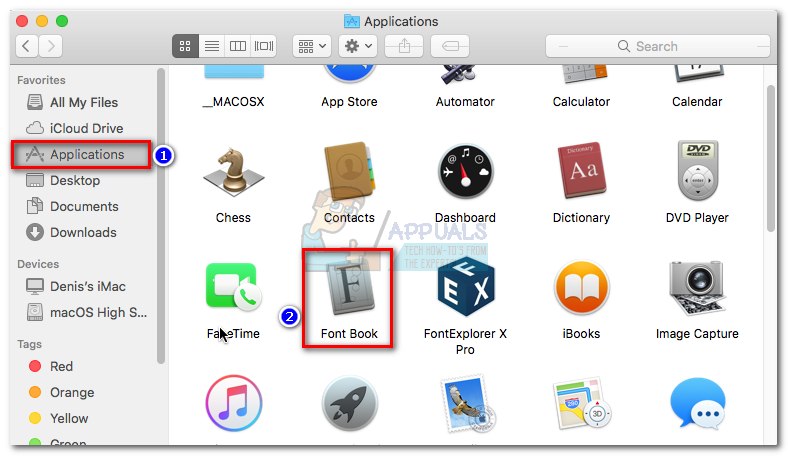Screen dimensions: 788x456
Task: Open the FaceTime app
Action: pos(234,287)
